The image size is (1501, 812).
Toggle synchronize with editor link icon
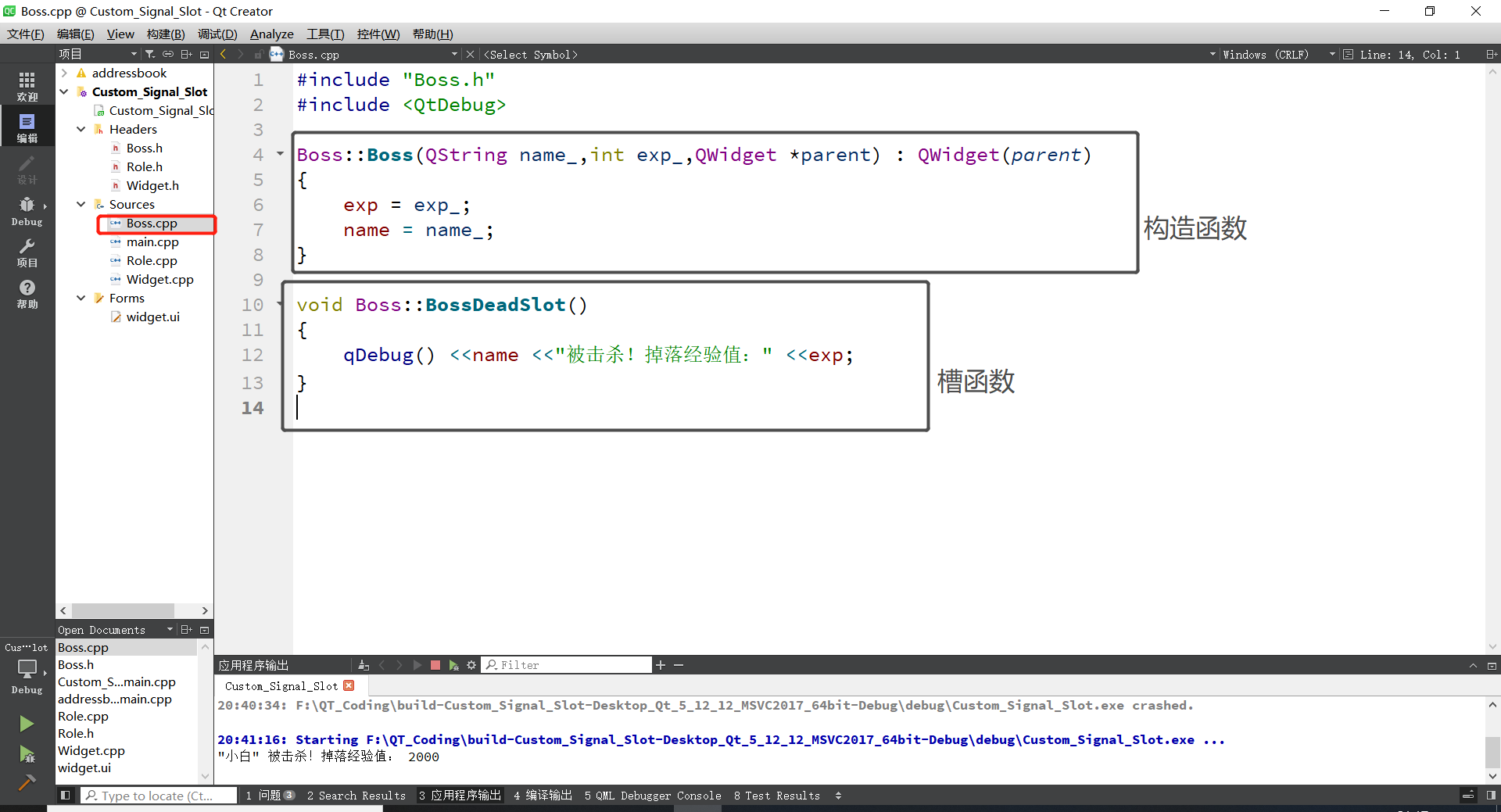coord(167,54)
